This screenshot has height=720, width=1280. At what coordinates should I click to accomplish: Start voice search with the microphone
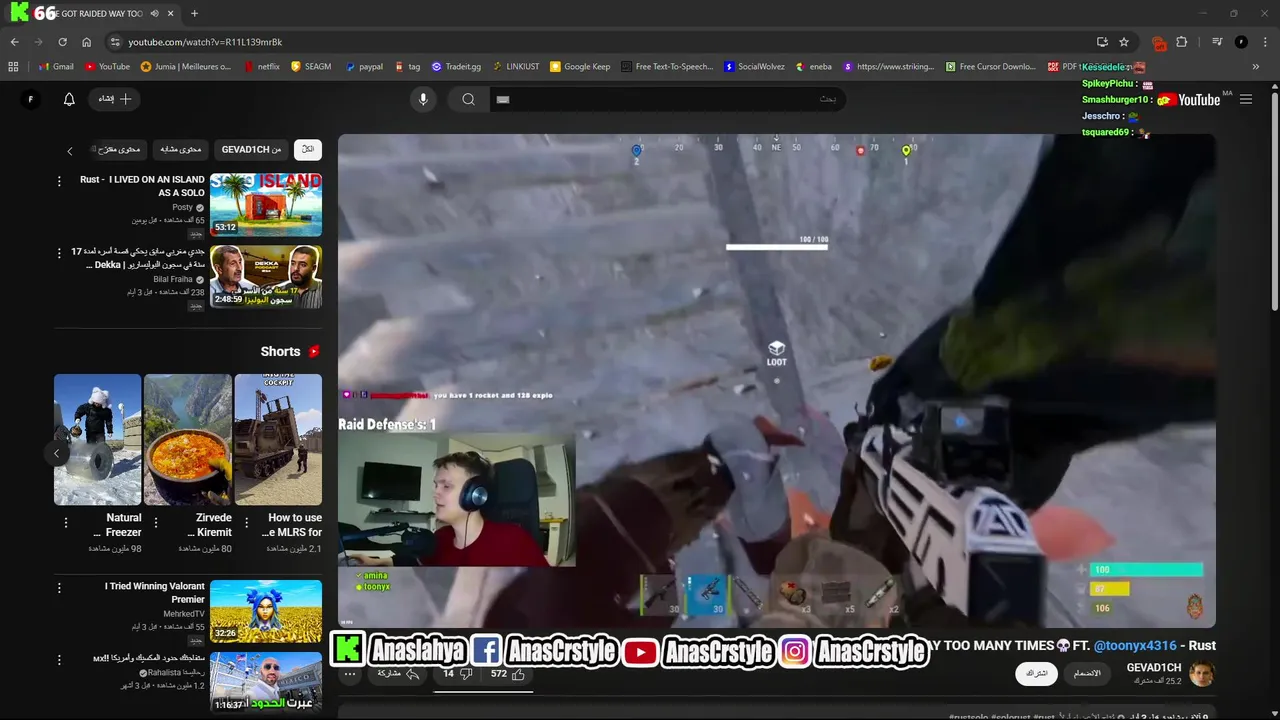423,99
